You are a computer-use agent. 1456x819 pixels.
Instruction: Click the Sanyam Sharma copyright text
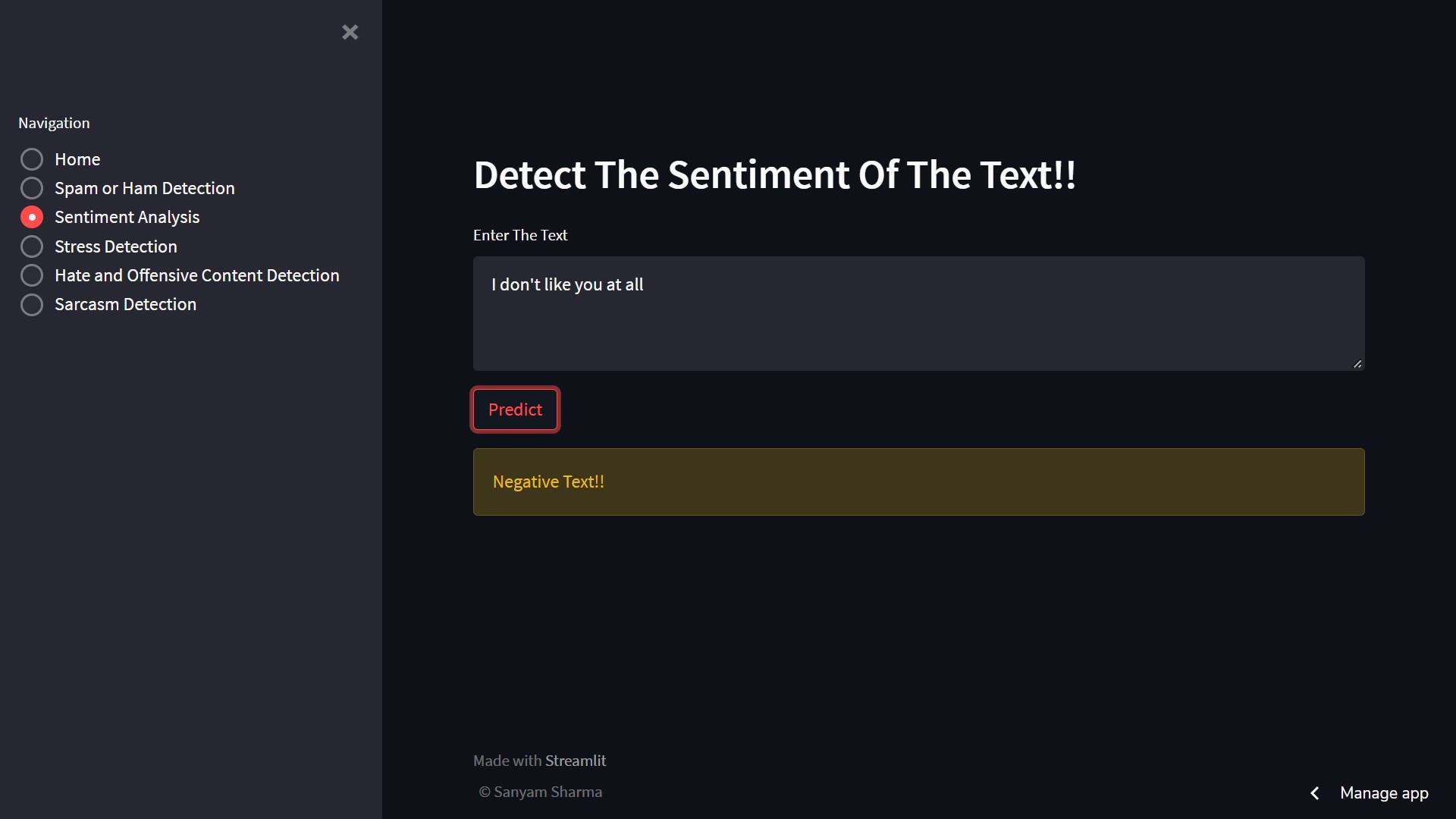(540, 792)
